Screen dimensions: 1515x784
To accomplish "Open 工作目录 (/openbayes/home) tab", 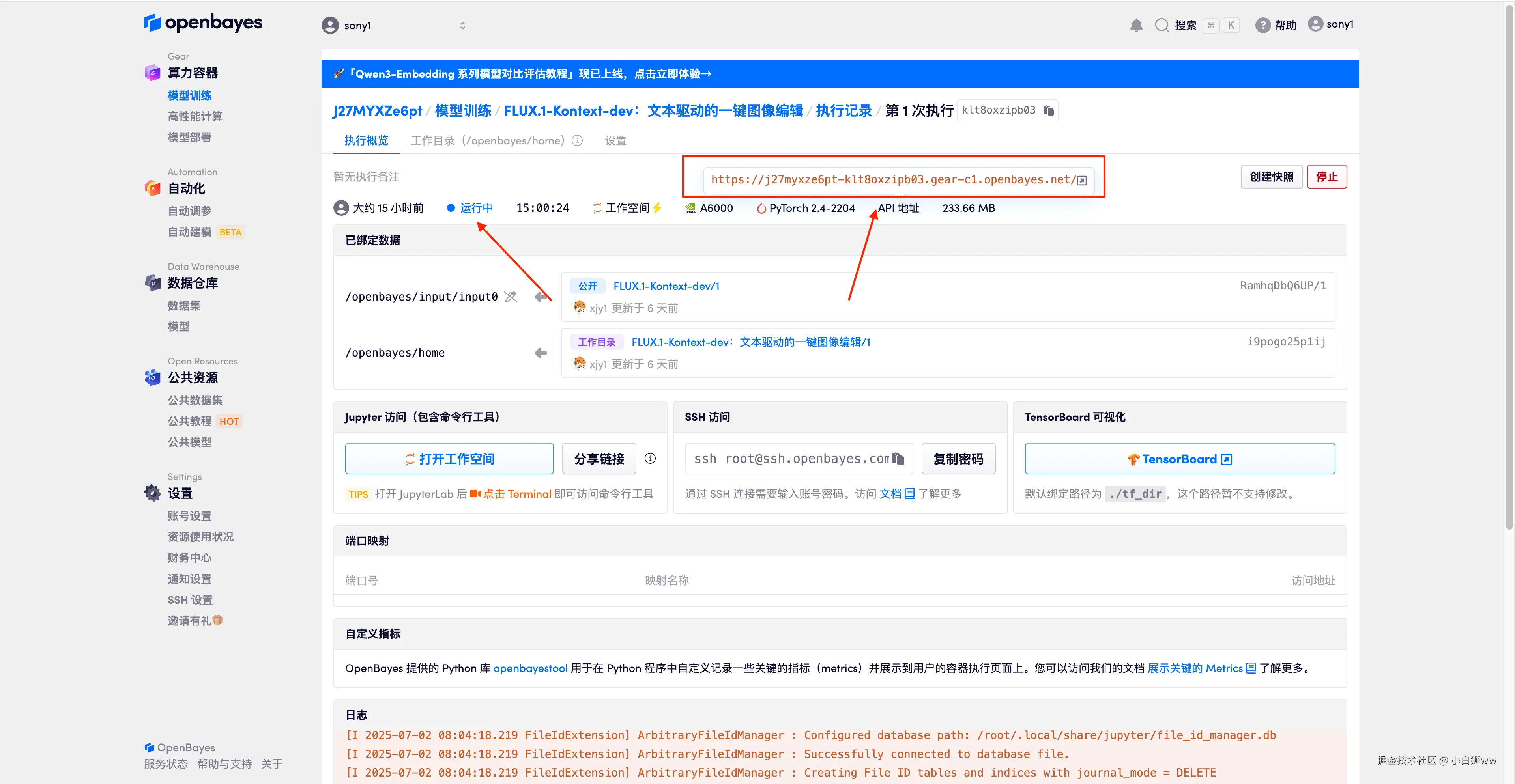I will tap(487, 140).
